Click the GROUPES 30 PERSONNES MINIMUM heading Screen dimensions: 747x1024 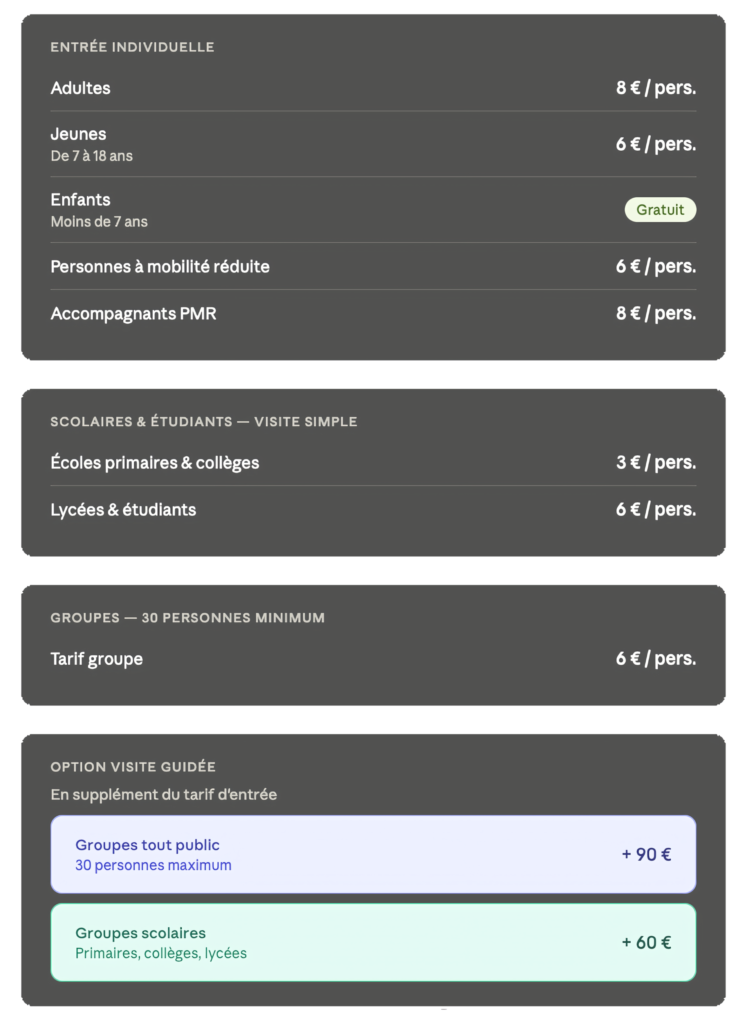coord(187,618)
